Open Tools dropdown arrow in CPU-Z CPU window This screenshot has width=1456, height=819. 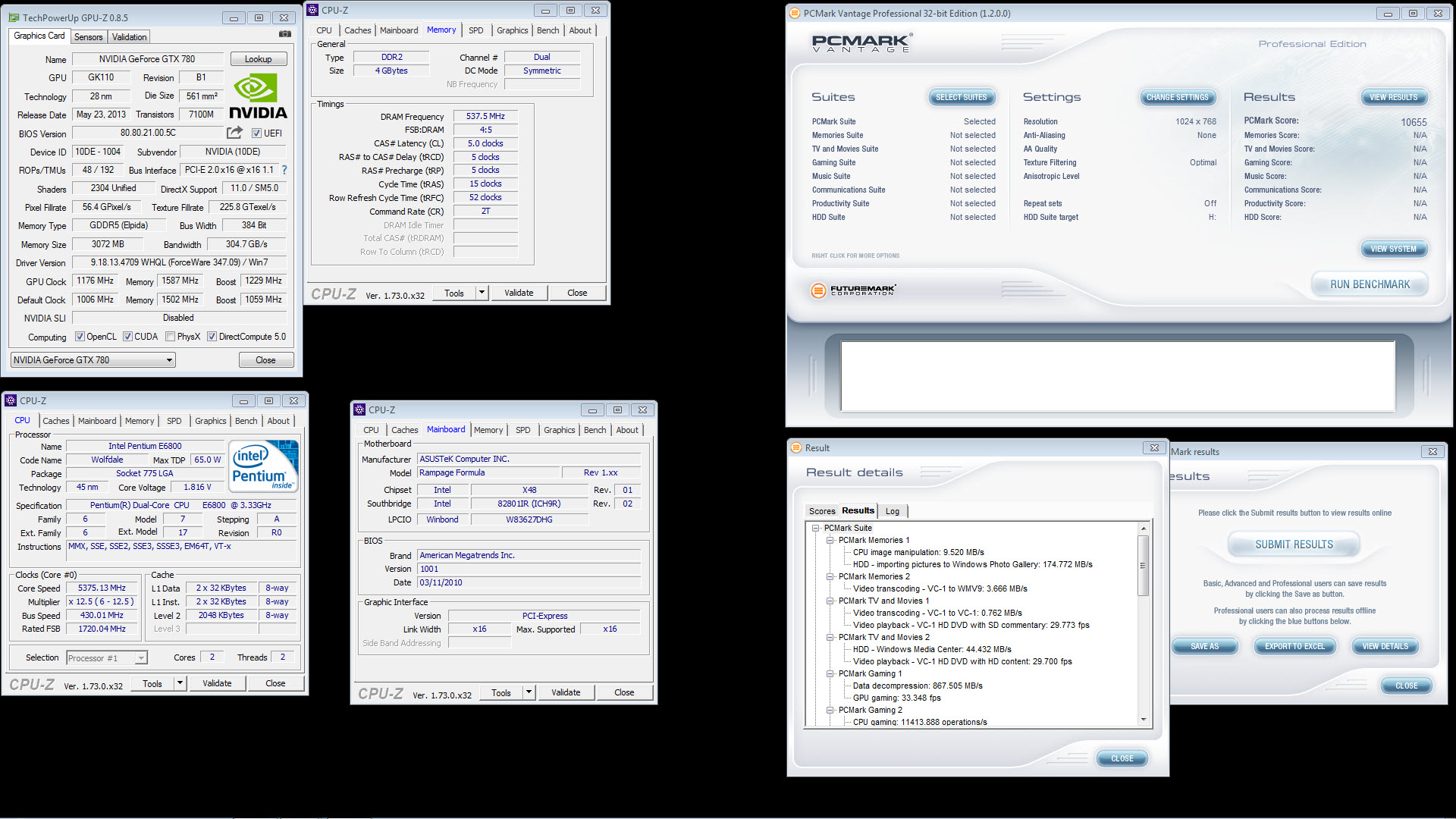(x=180, y=683)
